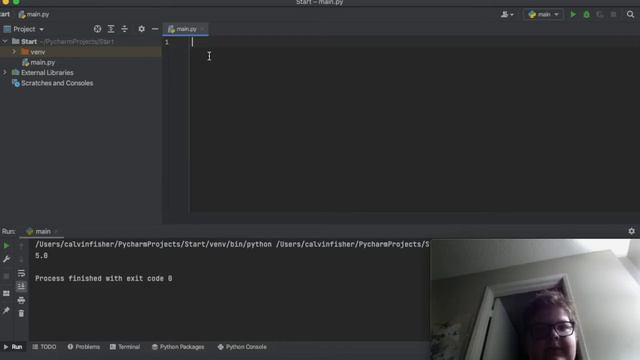Click the Run panel stop icon

point(7,276)
